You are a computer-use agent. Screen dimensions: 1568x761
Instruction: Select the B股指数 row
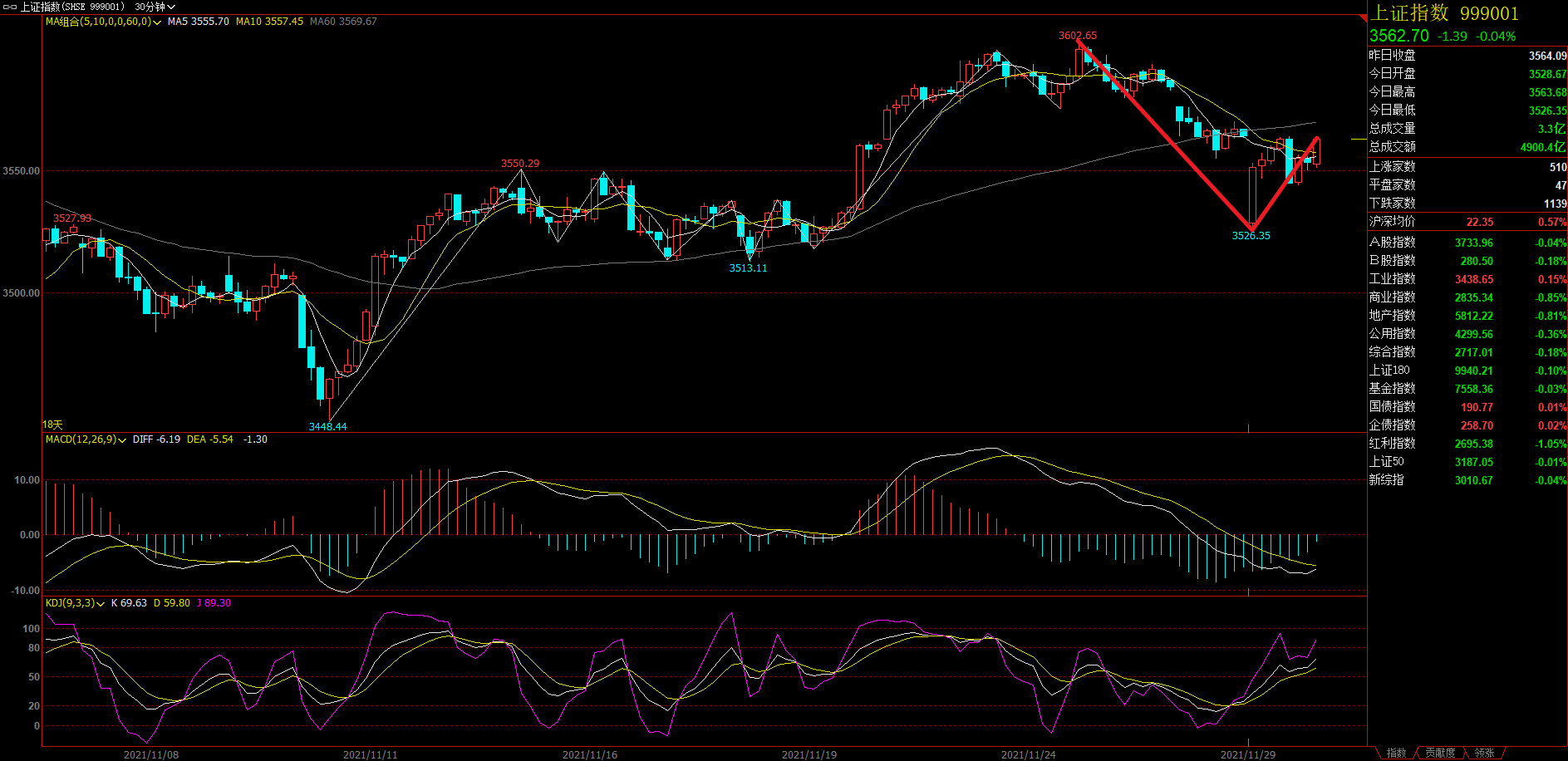(x=1393, y=261)
